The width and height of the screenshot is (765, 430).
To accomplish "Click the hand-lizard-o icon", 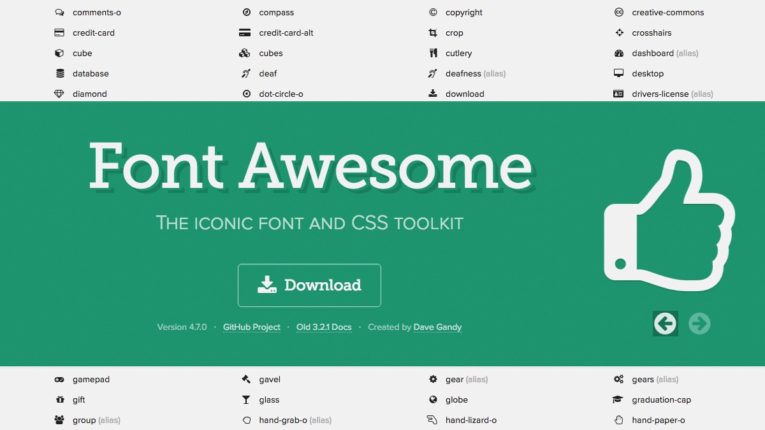I will pyautogui.click(x=432, y=420).
